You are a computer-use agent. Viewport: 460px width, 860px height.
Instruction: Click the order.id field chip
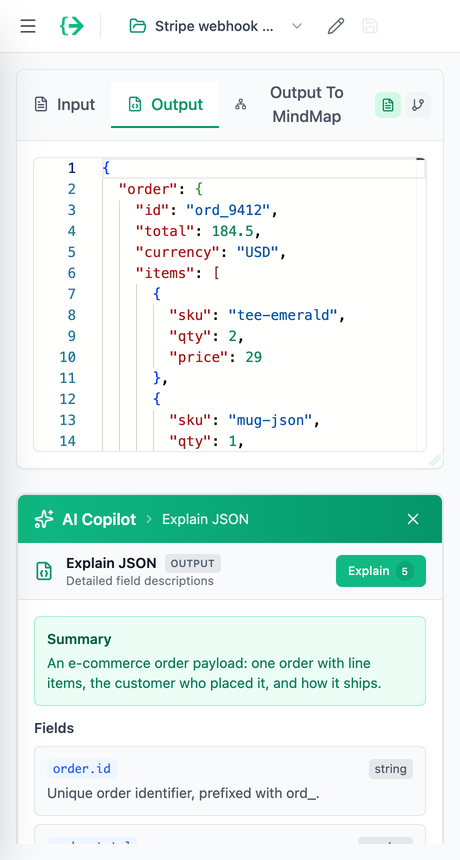click(x=82, y=769)
